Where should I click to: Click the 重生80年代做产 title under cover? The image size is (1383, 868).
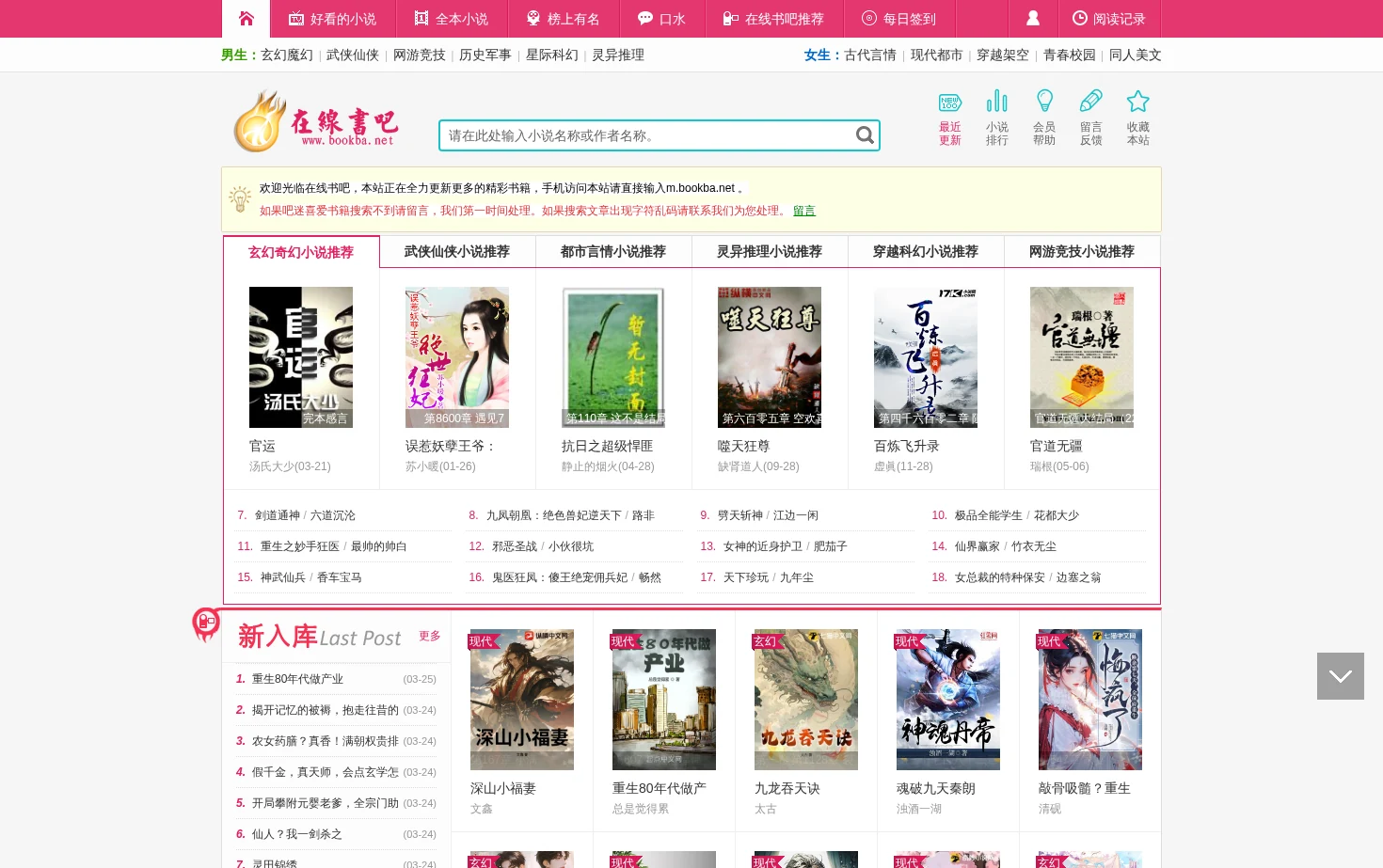tap(660, 788)
